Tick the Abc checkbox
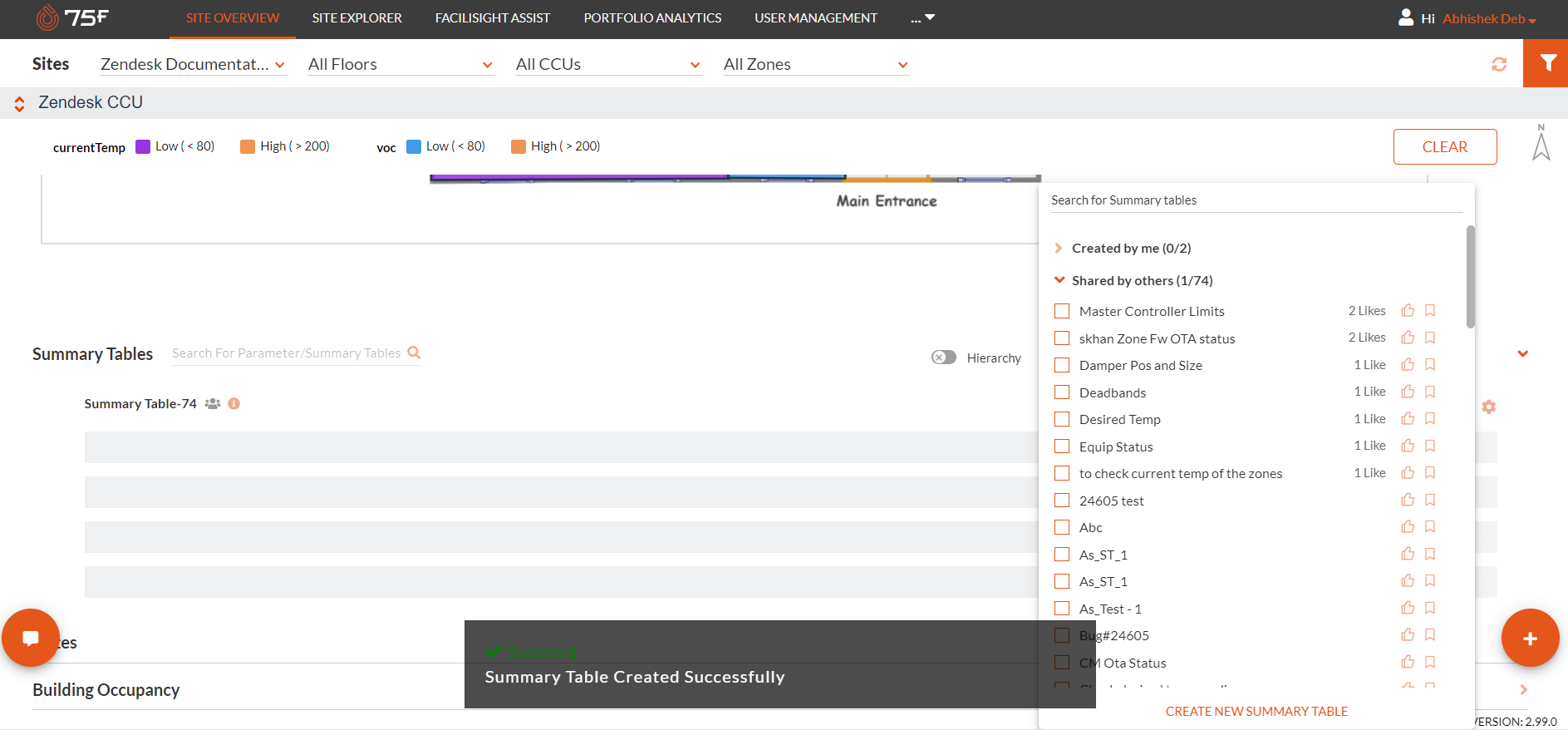Viewport: 1568px width, 730px height. (x=1062, y=527)
